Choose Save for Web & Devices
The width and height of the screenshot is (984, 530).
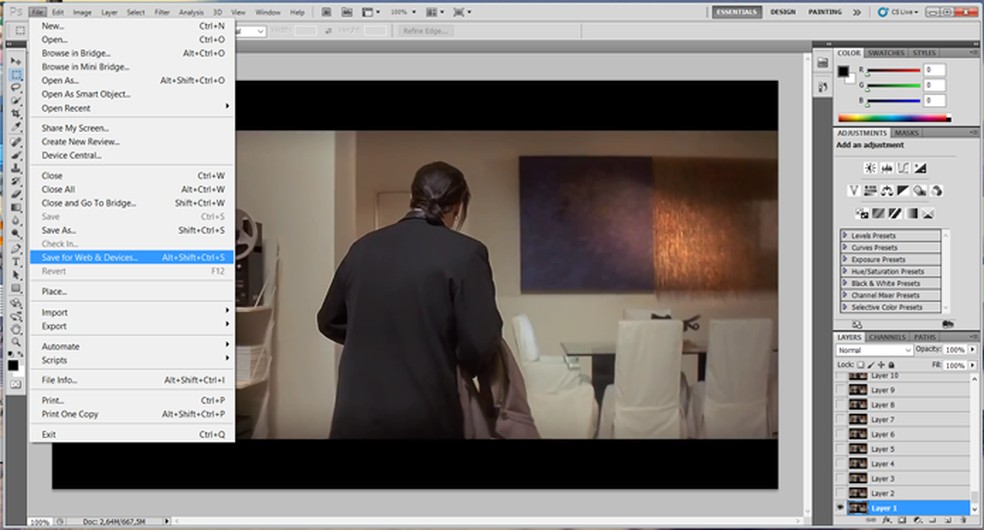pyautogui.click(x=132, y=257)
